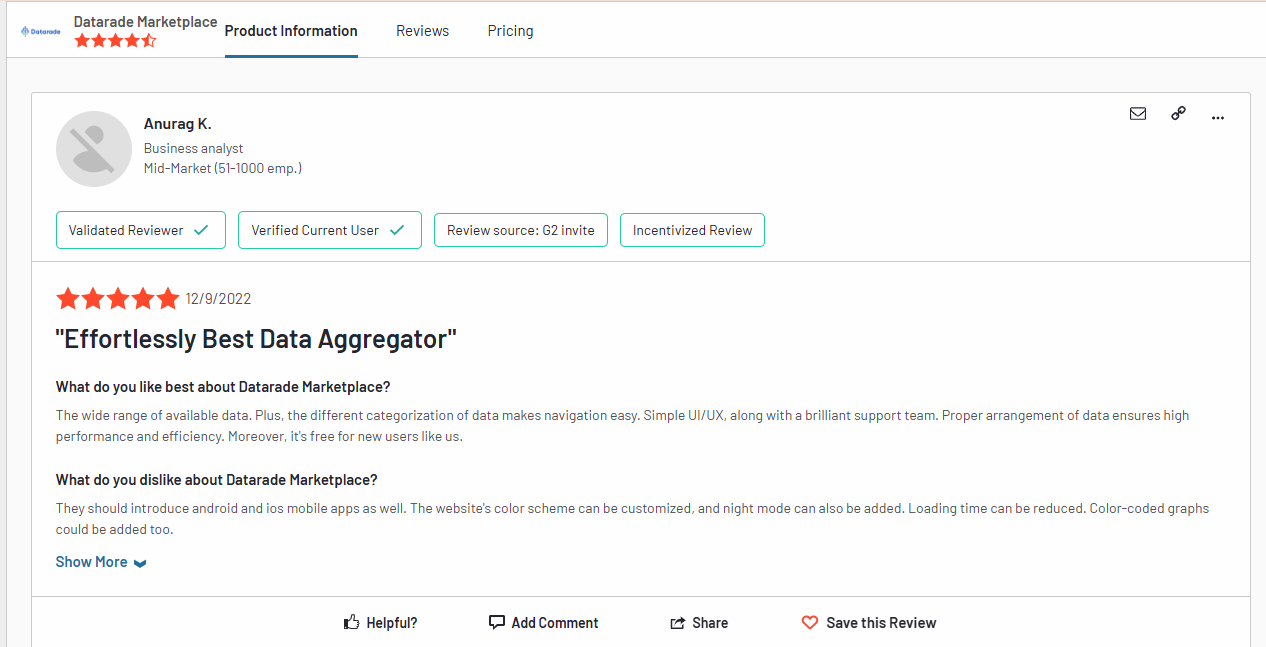Click the Validated Reviewer badge
Screen dimensions: 1266x647
[141, 230]
